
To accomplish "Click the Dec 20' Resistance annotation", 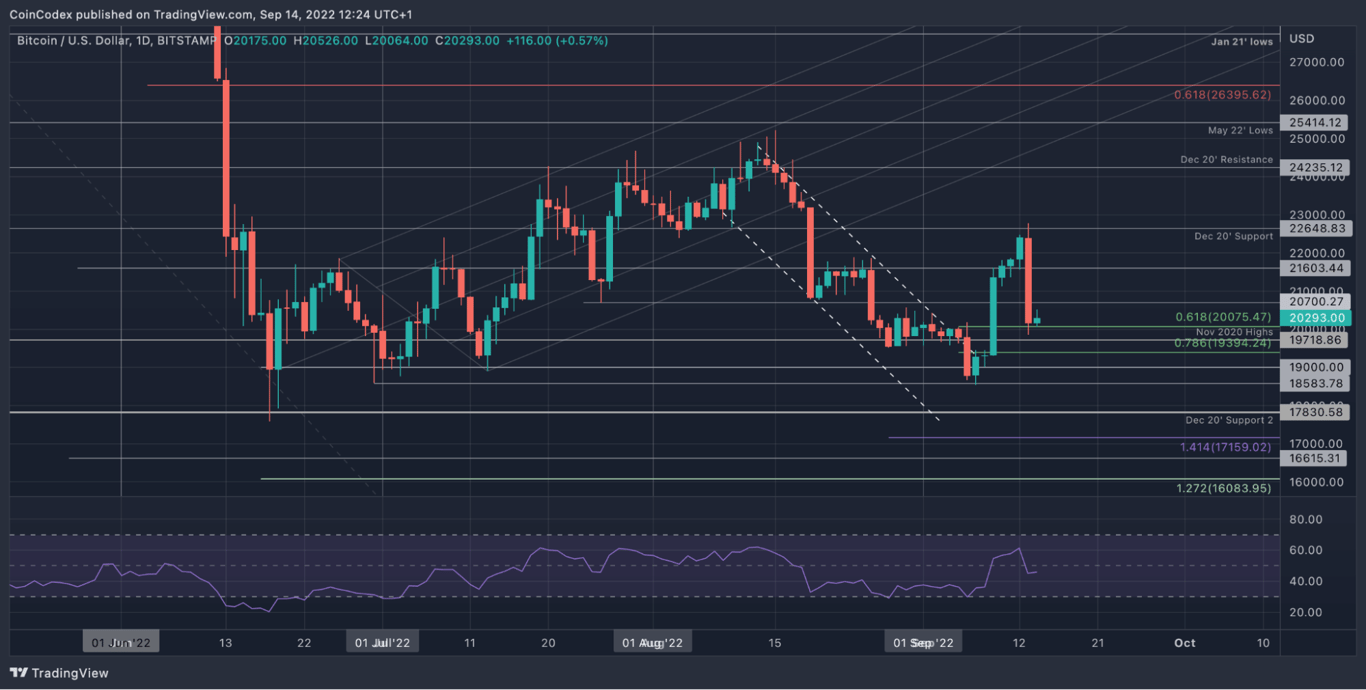I will (1226, 160).
